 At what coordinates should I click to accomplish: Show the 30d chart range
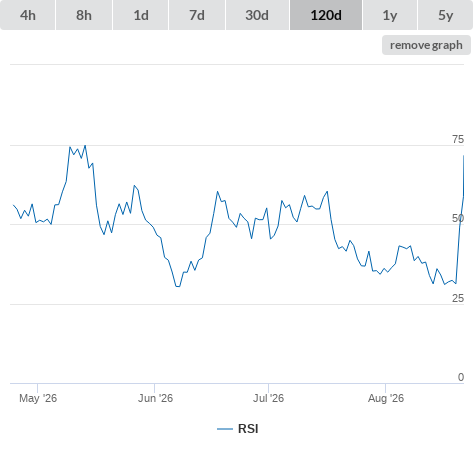pos(257,15)
